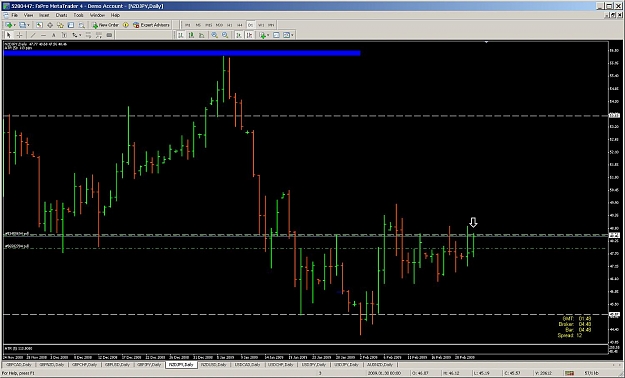
Task: Select the M15 timeframe button
Action: coord(208,25)
